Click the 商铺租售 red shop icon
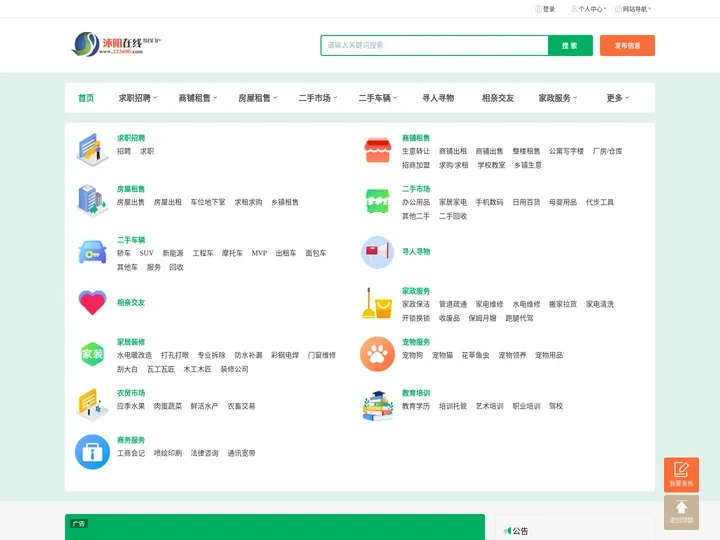Image resolution: width=720 pixels, height=540 pixels. 377,150
